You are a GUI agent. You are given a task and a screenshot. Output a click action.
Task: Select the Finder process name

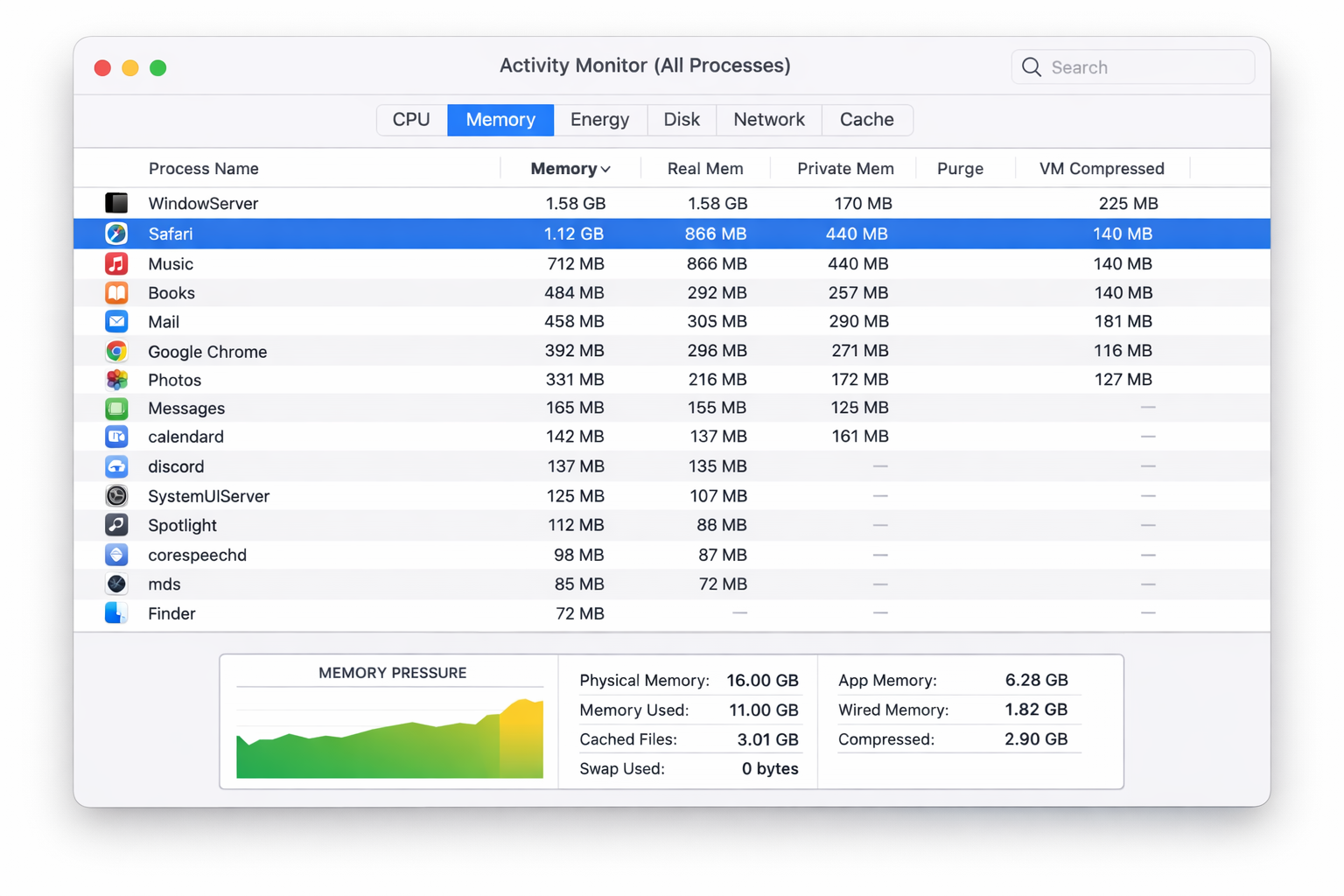tap(171, 613)
